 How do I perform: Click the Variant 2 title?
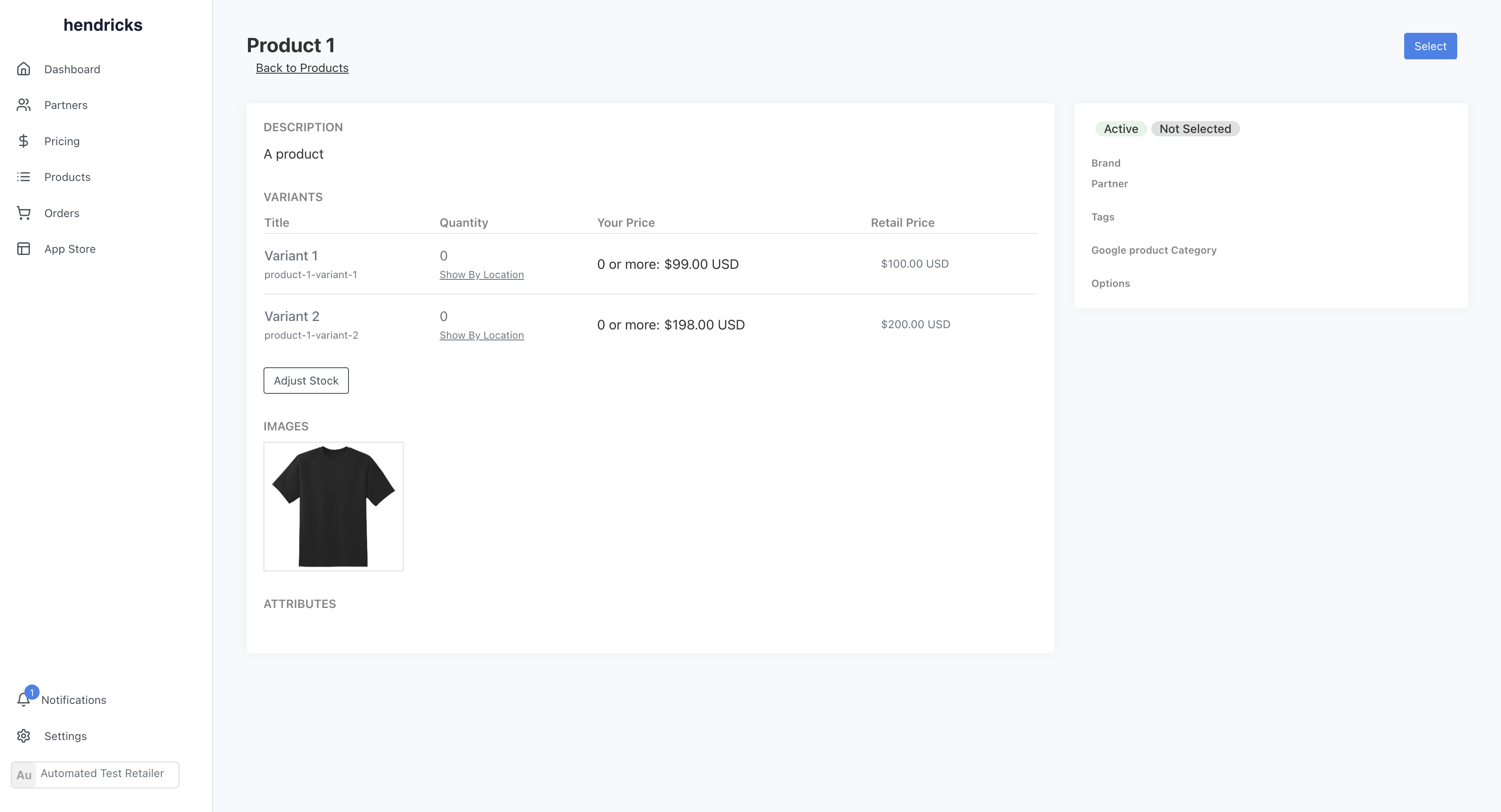[x=291, y=316]
